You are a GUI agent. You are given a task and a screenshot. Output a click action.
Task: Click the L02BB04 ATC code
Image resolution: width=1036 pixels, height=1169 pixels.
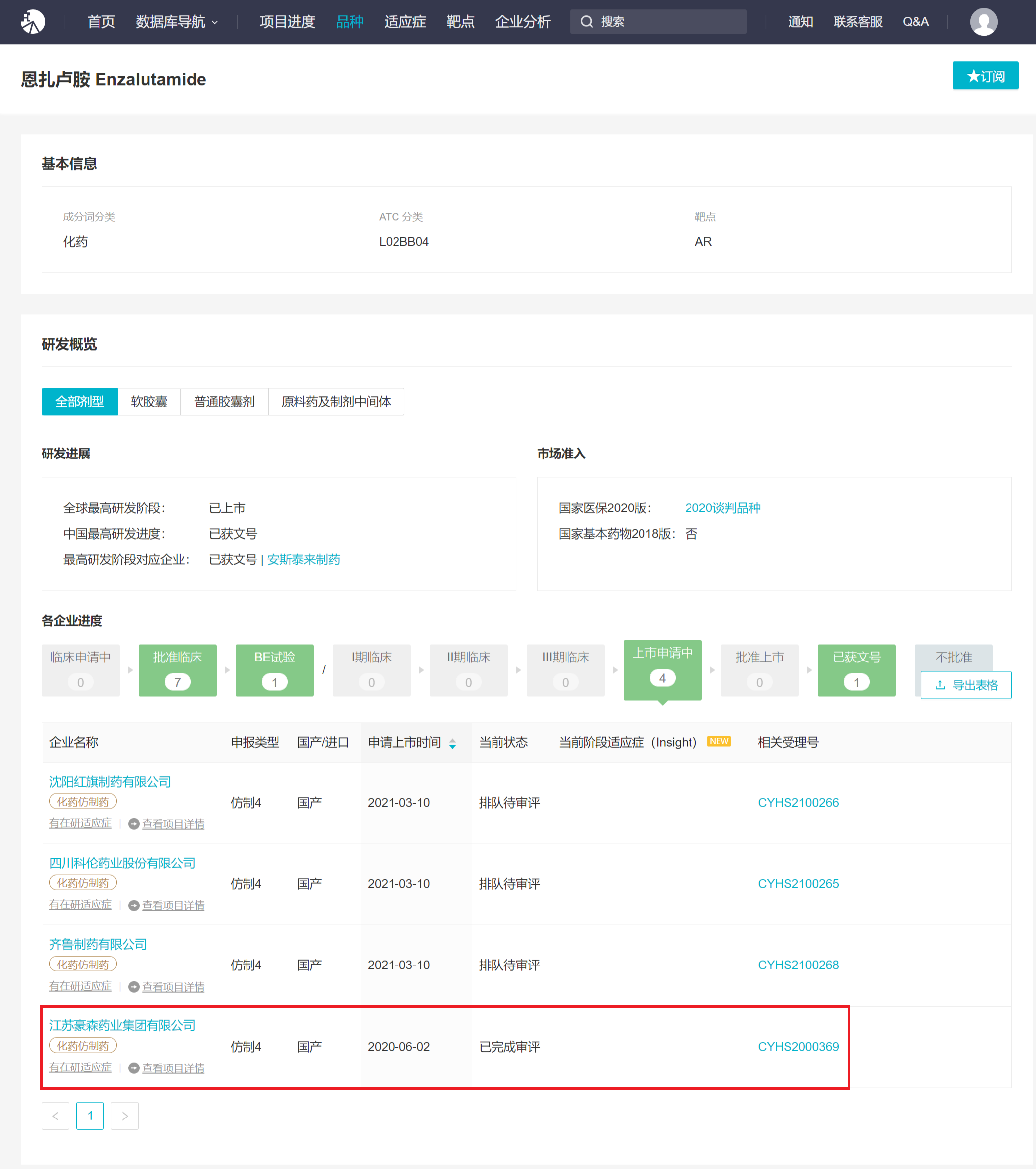403,241
